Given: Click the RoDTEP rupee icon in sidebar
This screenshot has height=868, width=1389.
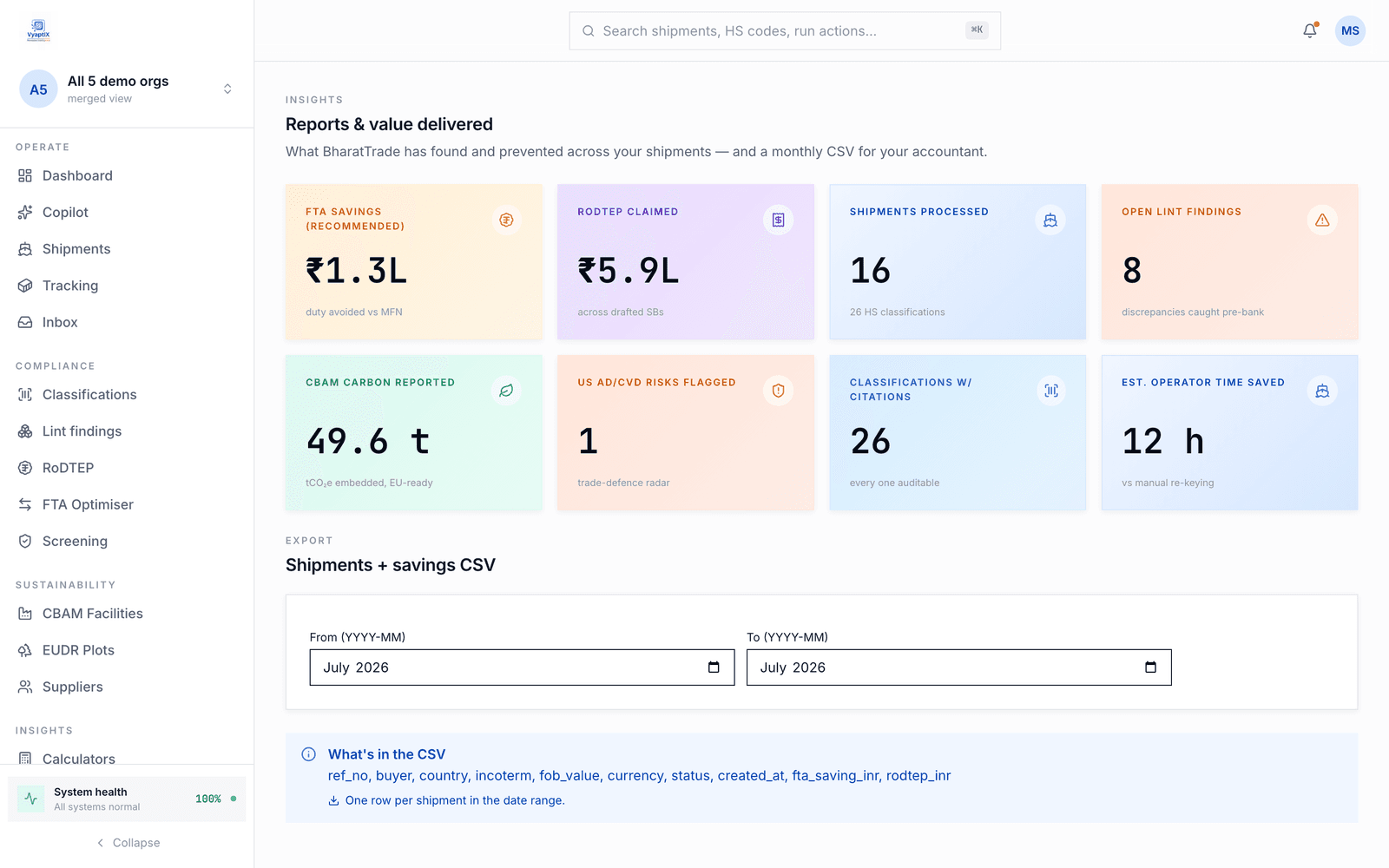Looking at the screenshot, I should click(25, 468).
